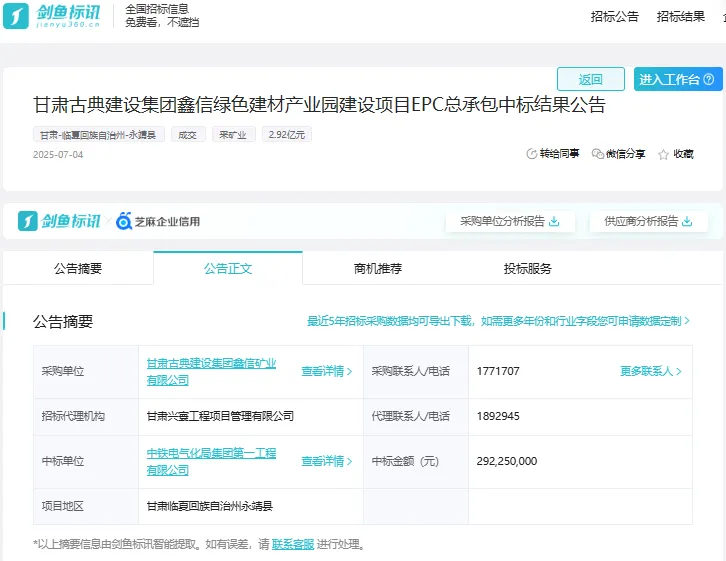
Task: Expand 查看详情 for 采购单位 row
Action: (327, 371)
